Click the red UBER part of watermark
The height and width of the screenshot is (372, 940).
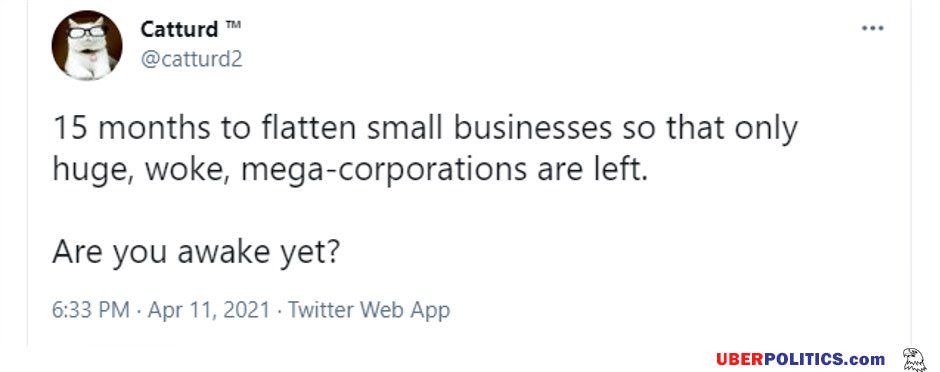pyautogui.click(x=739, y=359)
